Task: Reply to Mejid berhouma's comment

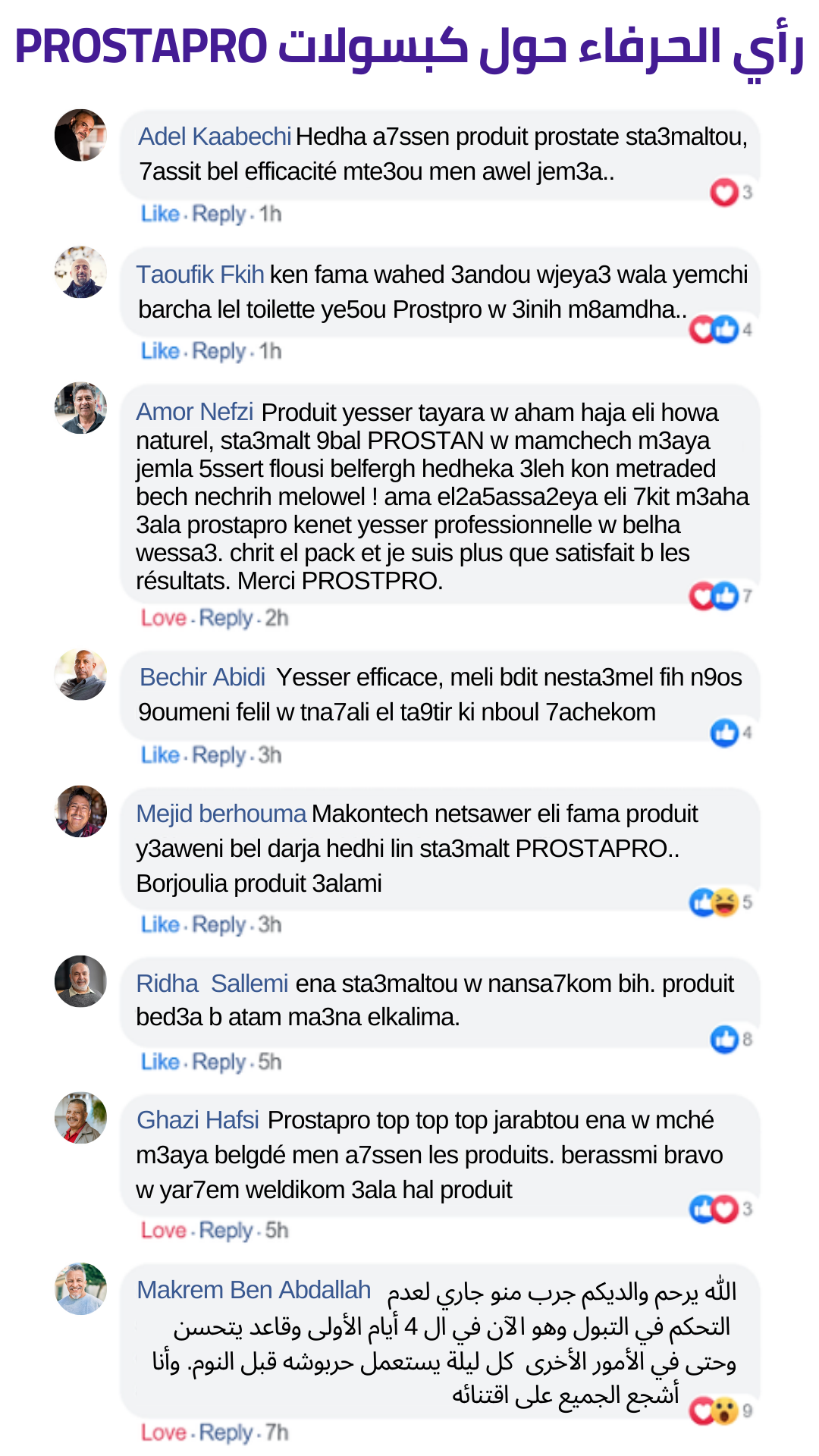Action: tap(219, 924)
